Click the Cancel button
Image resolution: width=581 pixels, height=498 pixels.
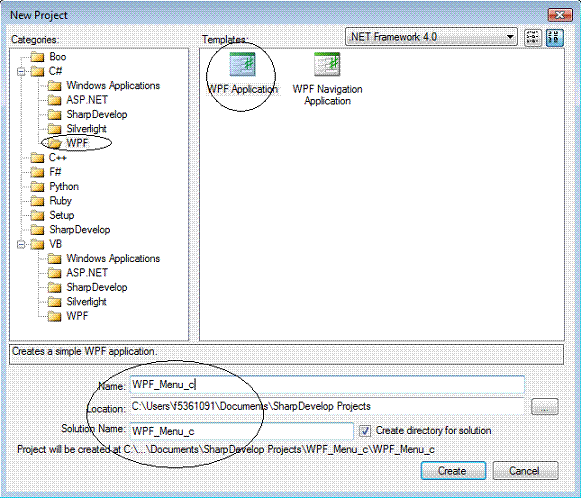pyautogui.click(x=525, y=471)
